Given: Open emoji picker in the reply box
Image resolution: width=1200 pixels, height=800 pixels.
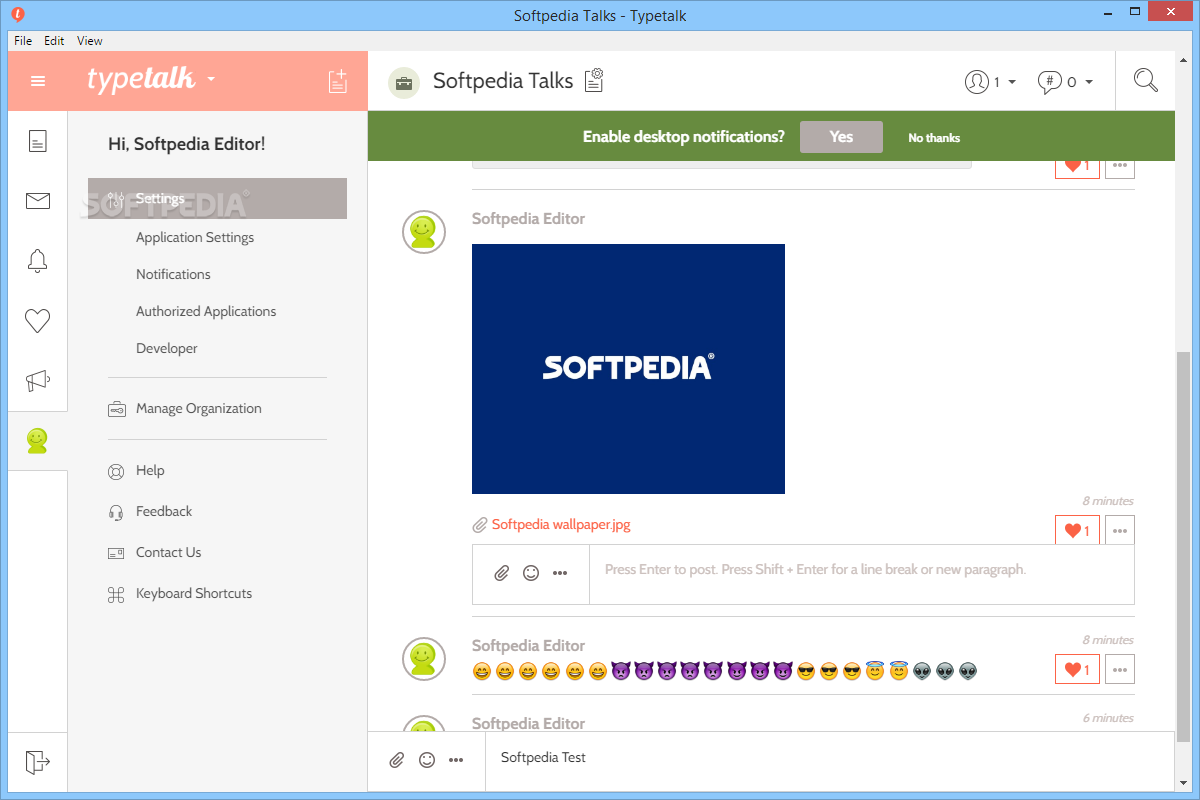Looking at the screenshot, I should click(x=531, y=573).
